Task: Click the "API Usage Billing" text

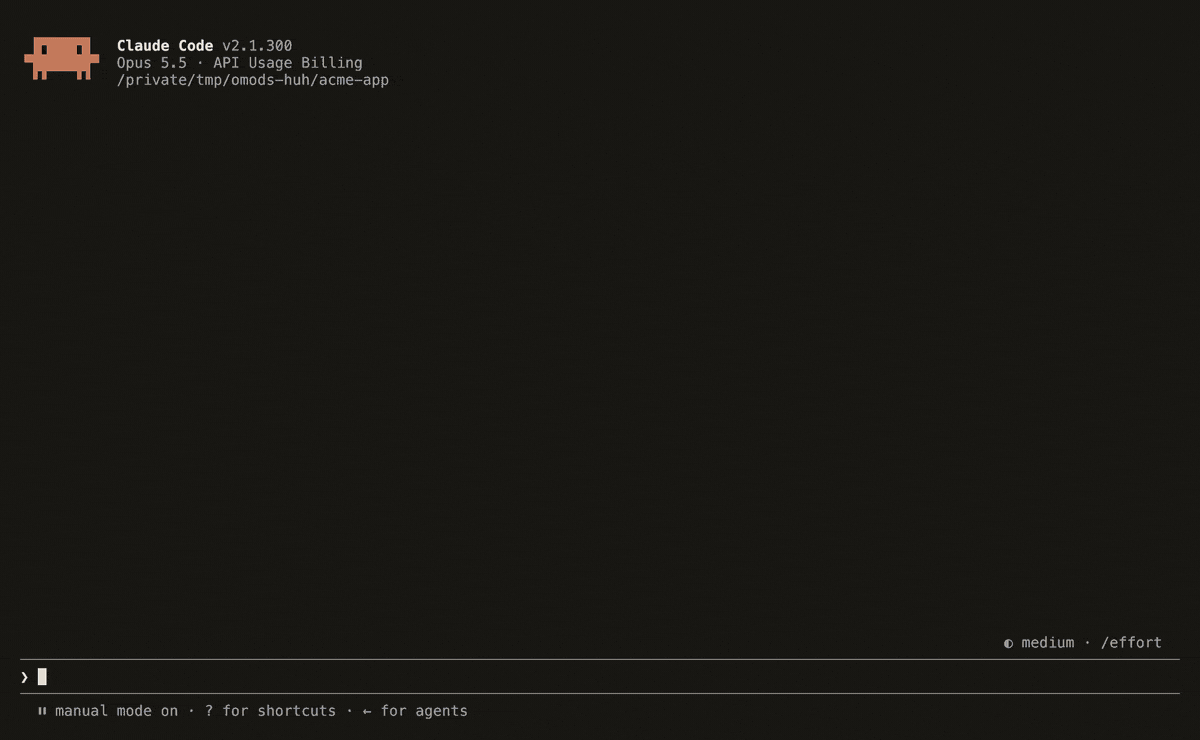Action: (x=288, y=63)
